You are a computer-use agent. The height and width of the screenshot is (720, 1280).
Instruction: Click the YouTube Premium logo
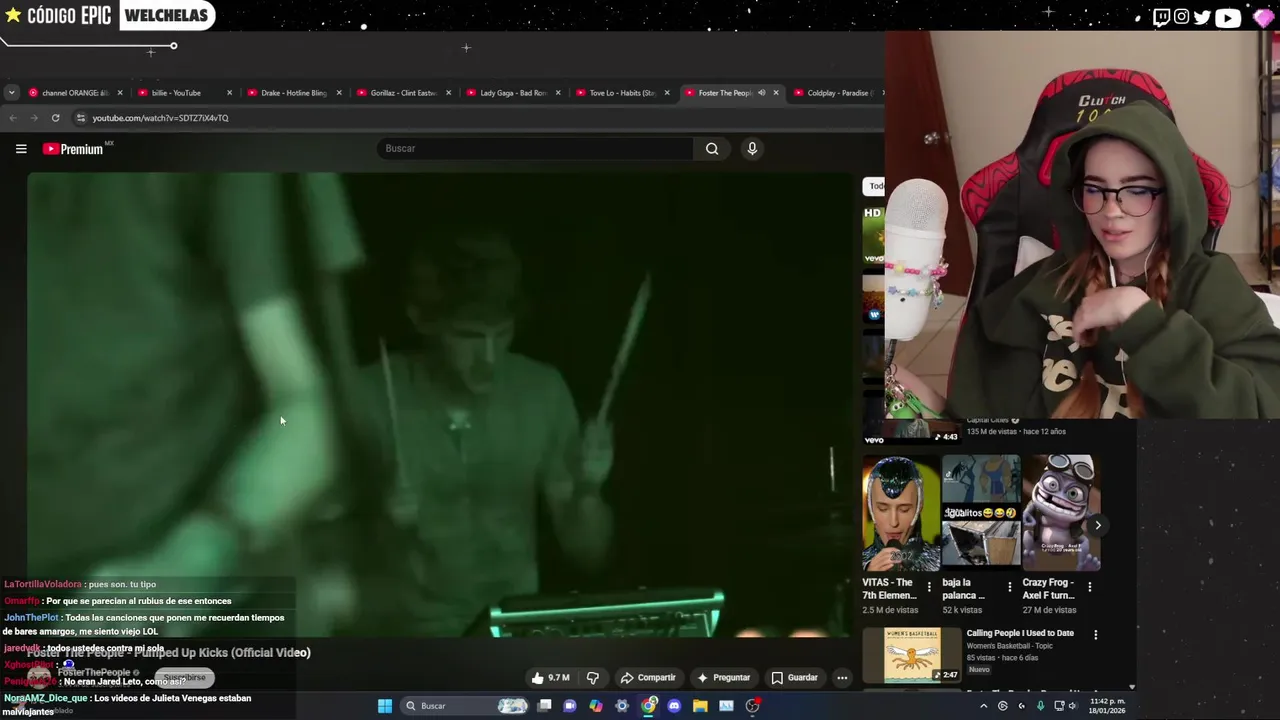(x=73, y=149)
